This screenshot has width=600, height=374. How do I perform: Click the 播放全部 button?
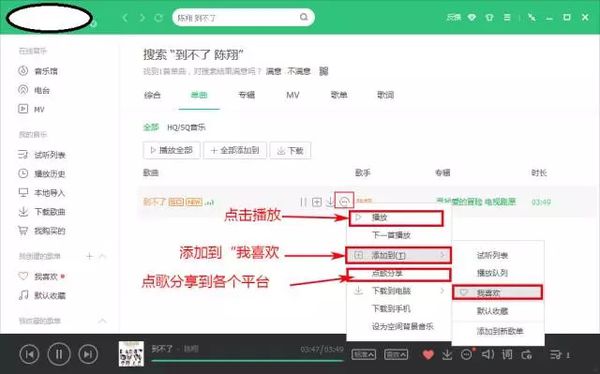[x=171, y=150]
